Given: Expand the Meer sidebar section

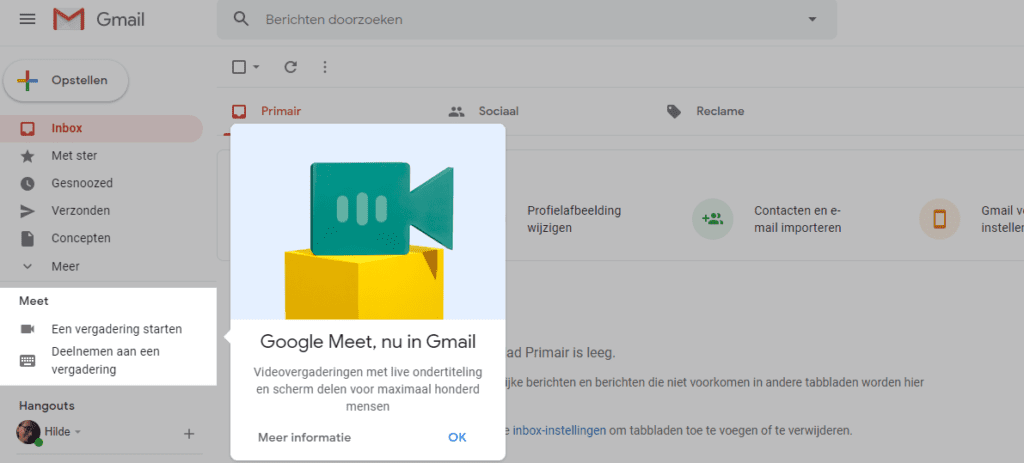Looking at the screenshot, I should point(65,266).
